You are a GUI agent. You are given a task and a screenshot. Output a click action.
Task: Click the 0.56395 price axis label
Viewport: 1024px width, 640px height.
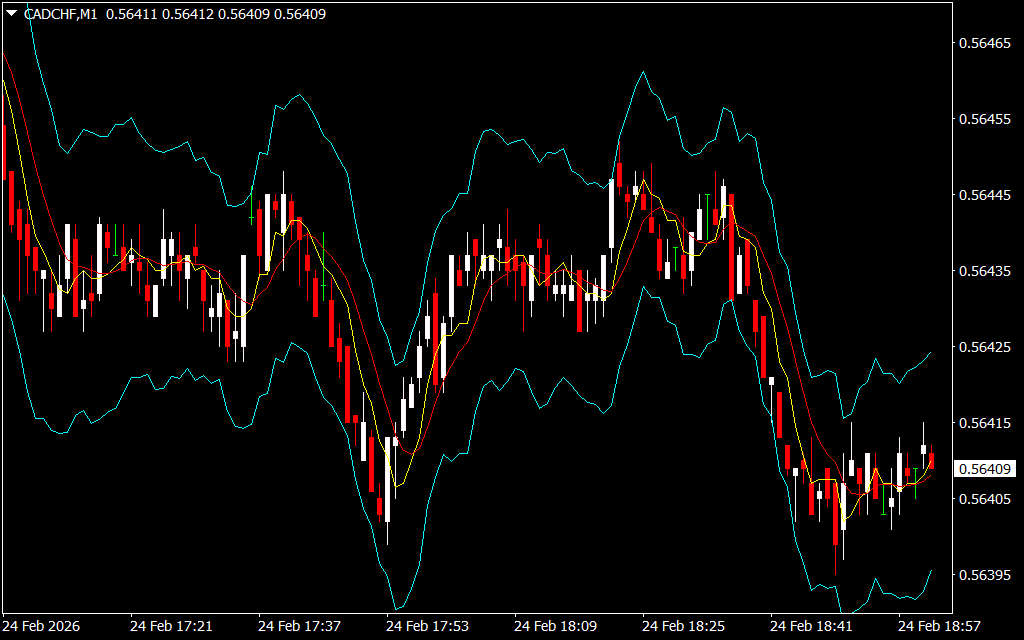pos(984,575)
